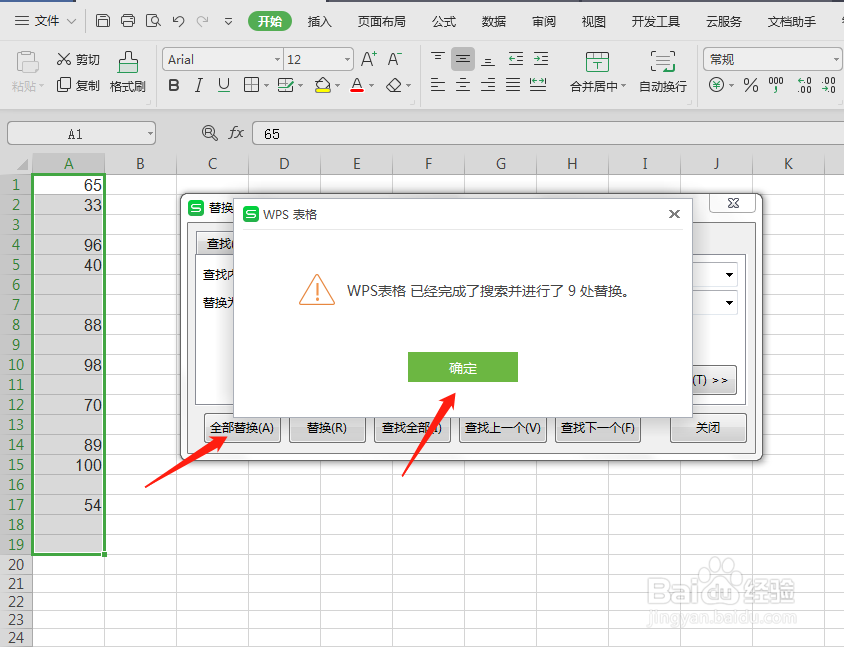Screen dimensions: 844x647
Task: Click the cell style drawing icon
Action: (285, 85)
